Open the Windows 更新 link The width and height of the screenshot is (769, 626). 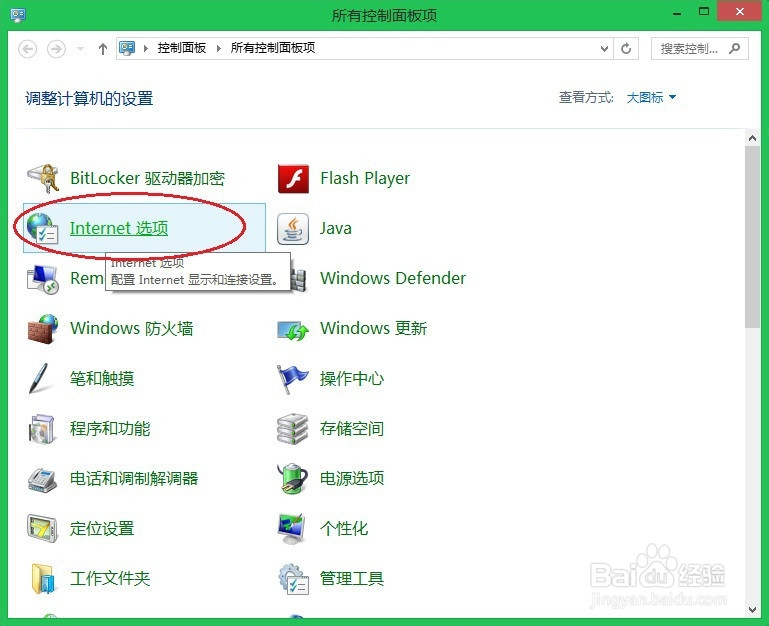[x=374, y=329]
